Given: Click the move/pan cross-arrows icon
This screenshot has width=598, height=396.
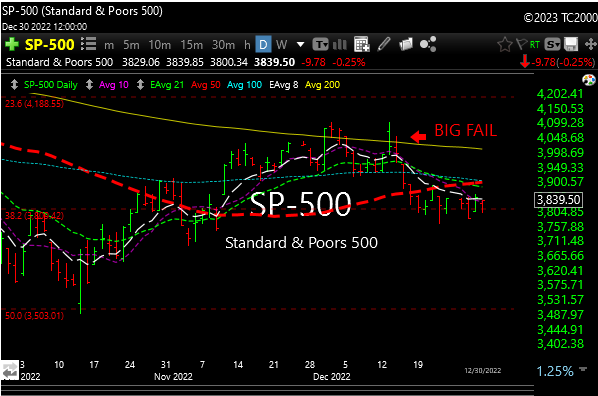Looking at the screenshot, I should 590,44.
